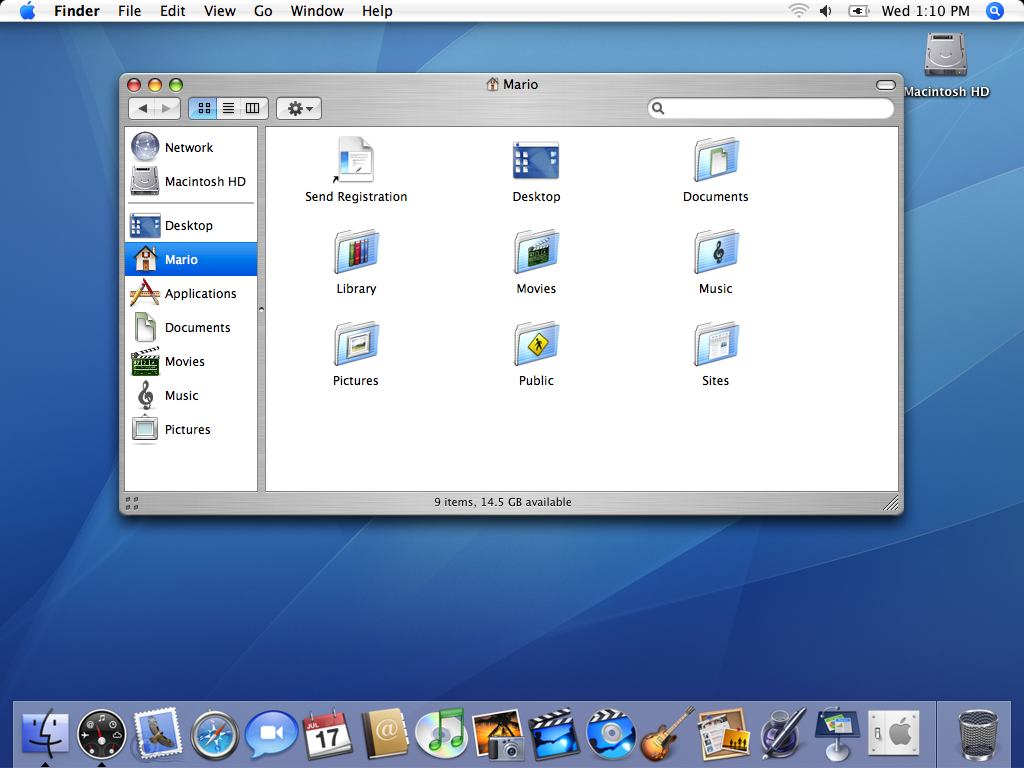Screen dimensions: 1024x768
Task: Launch Keynote from the Dock
Action: (x=835, y=734)
